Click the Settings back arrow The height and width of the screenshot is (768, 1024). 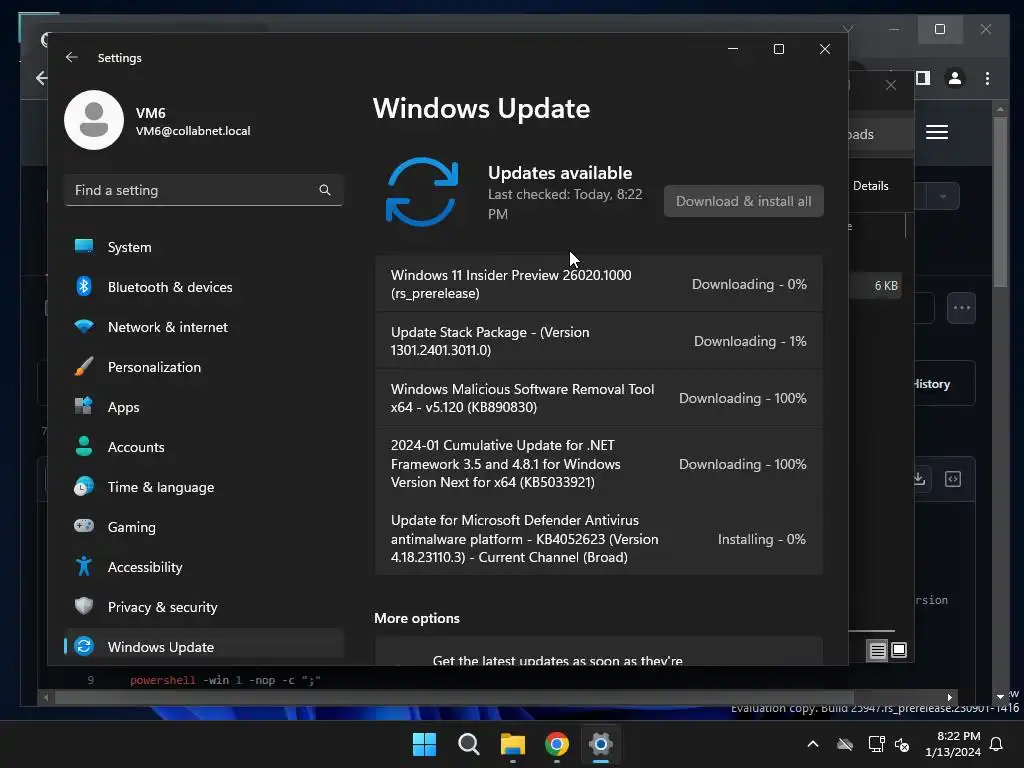(x=72, y=57)
